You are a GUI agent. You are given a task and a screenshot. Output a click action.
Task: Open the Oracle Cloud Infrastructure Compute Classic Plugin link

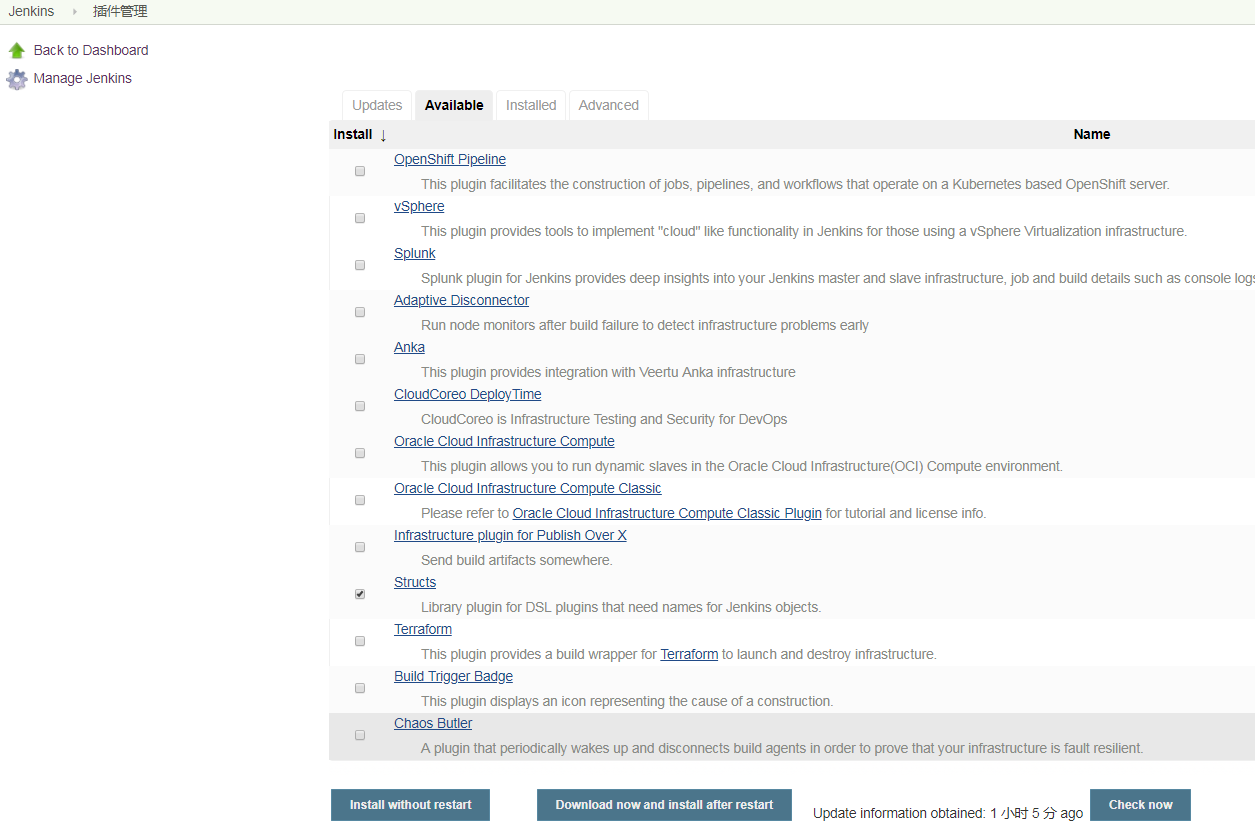coord(667,513)
